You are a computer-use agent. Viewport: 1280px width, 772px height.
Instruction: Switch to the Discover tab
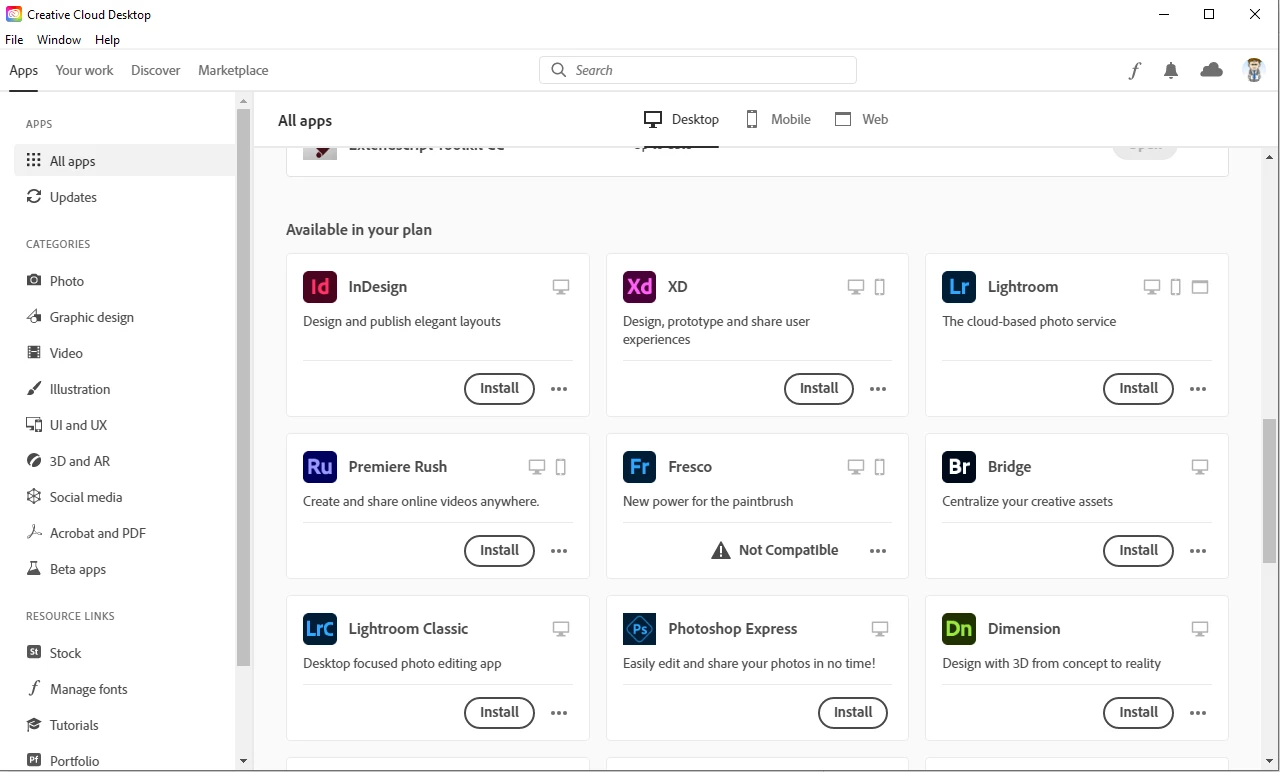click(156, 70)
